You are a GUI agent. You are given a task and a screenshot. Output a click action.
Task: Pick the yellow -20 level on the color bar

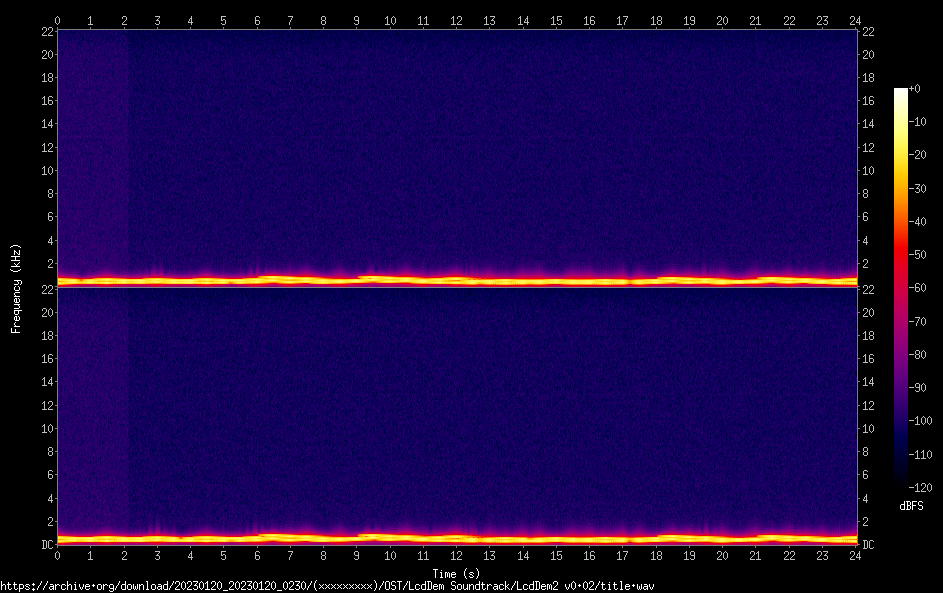tap(902, 155)
